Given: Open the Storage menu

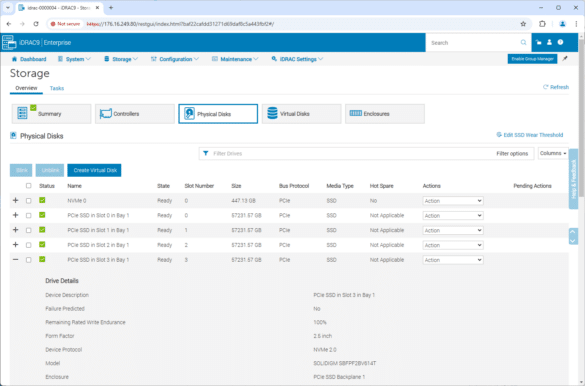Looking at the screenshot, I should (x=121, y=59).
